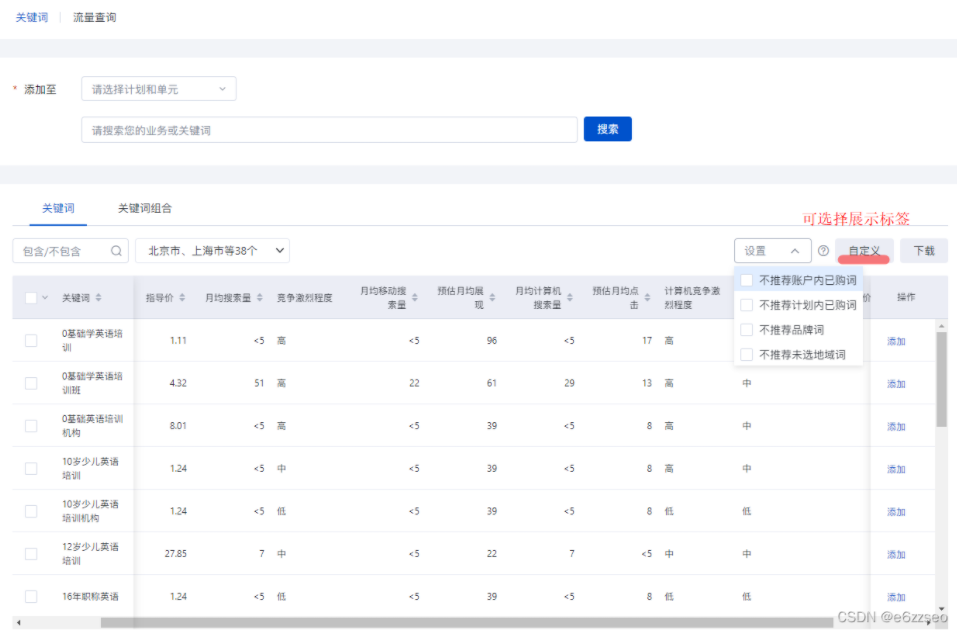
Task: Tick the 不推荐未选地域词 checkbox
Action: 746,355
